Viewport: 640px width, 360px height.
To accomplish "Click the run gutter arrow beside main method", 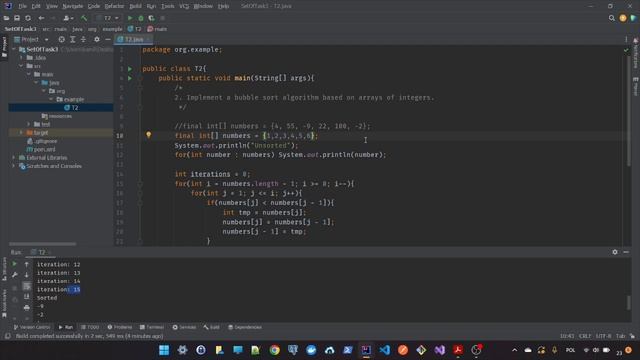I will click(130, 78).
